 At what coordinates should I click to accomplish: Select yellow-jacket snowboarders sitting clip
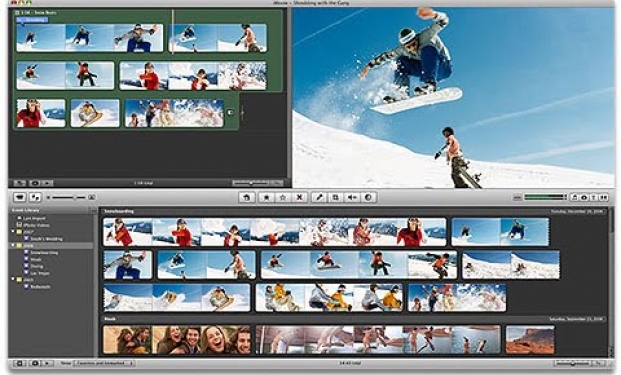[x=329, y=297]
